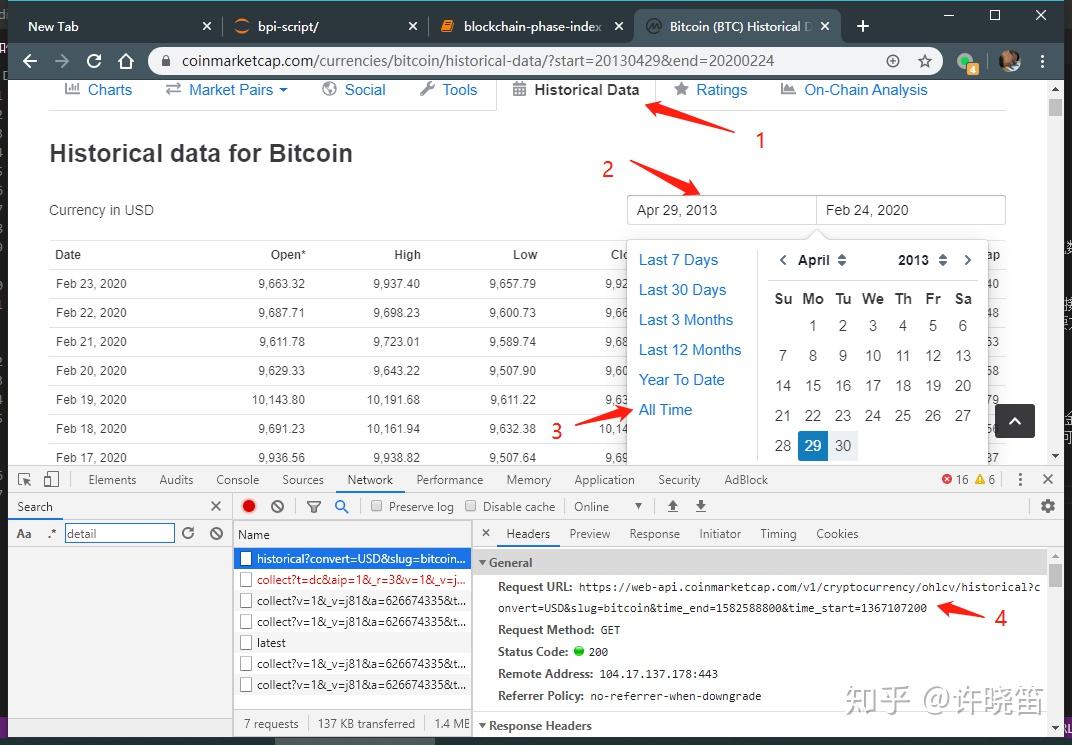Toggle the network filter icon
The height and width of the screenshot is (745, 1072).
pyautogui.click(x=314, y=506)
